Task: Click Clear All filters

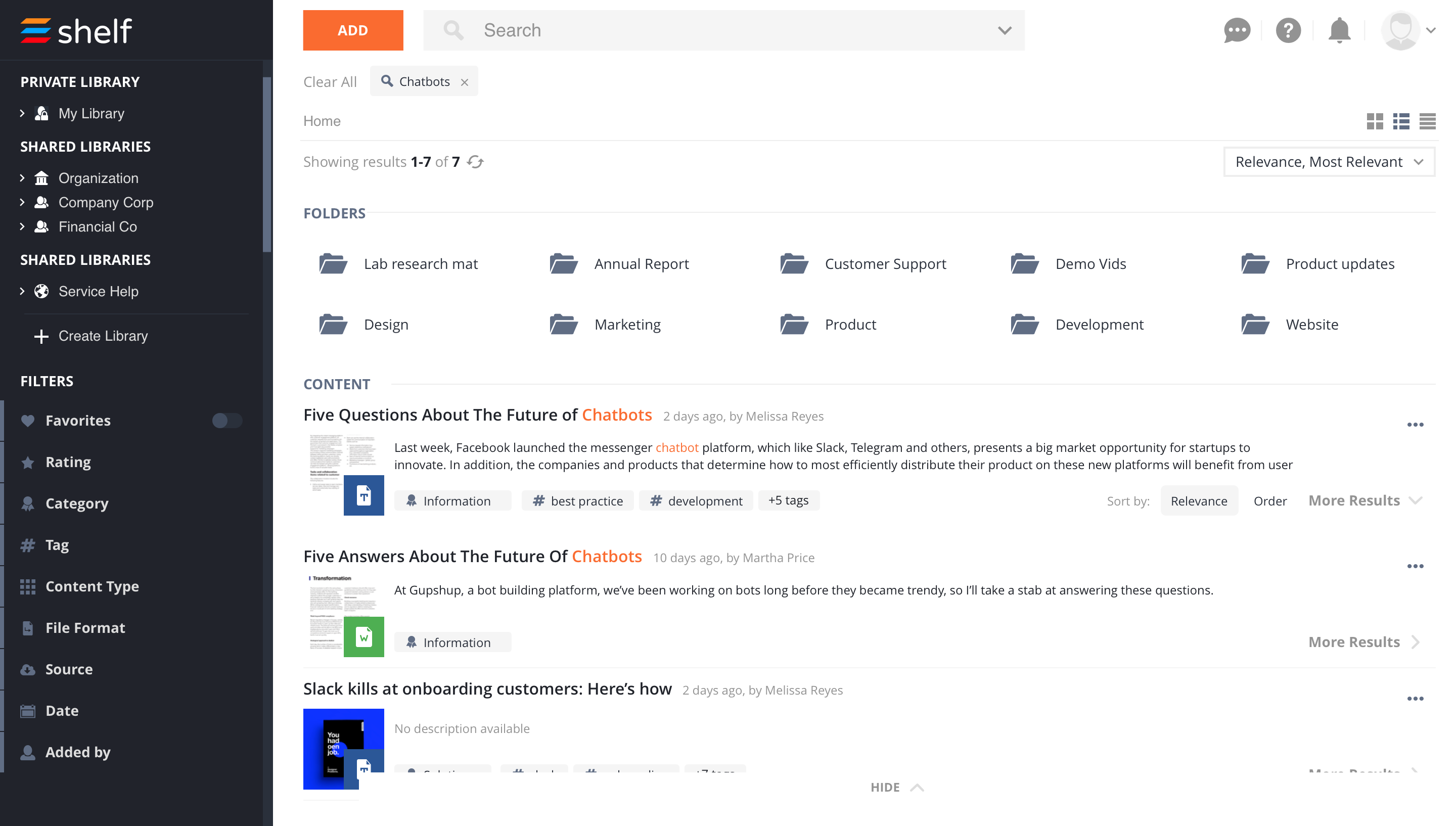Action: [330, 82]
